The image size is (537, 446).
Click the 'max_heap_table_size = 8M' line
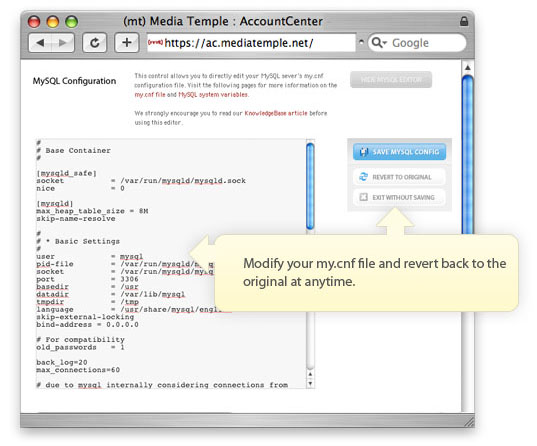(92, 211)
